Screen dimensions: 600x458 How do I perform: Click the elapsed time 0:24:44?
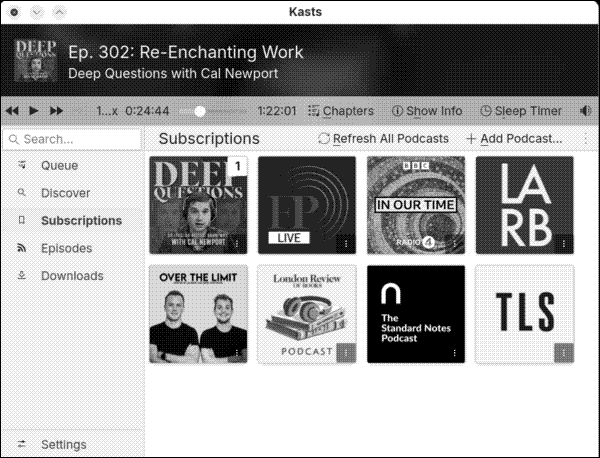[x=147, y=111]
